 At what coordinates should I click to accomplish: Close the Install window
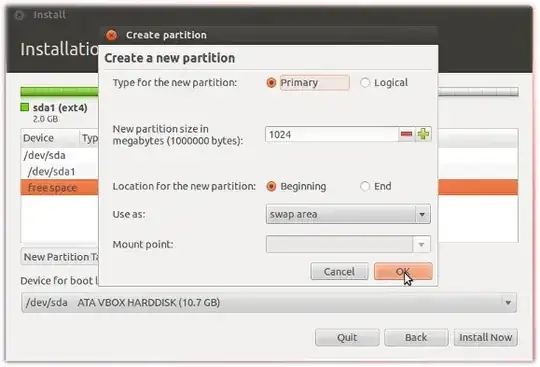[x=19, y=15]
